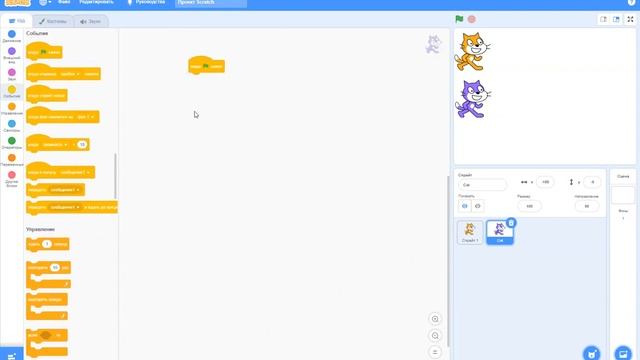
Task: Click the Scratch logo
Action: [x=18, y=2]
